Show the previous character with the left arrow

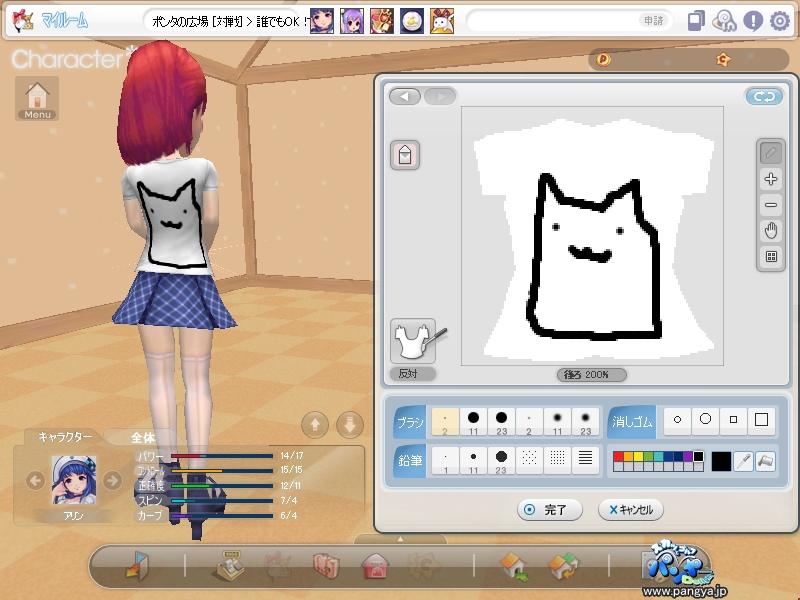tap(35, 480)
